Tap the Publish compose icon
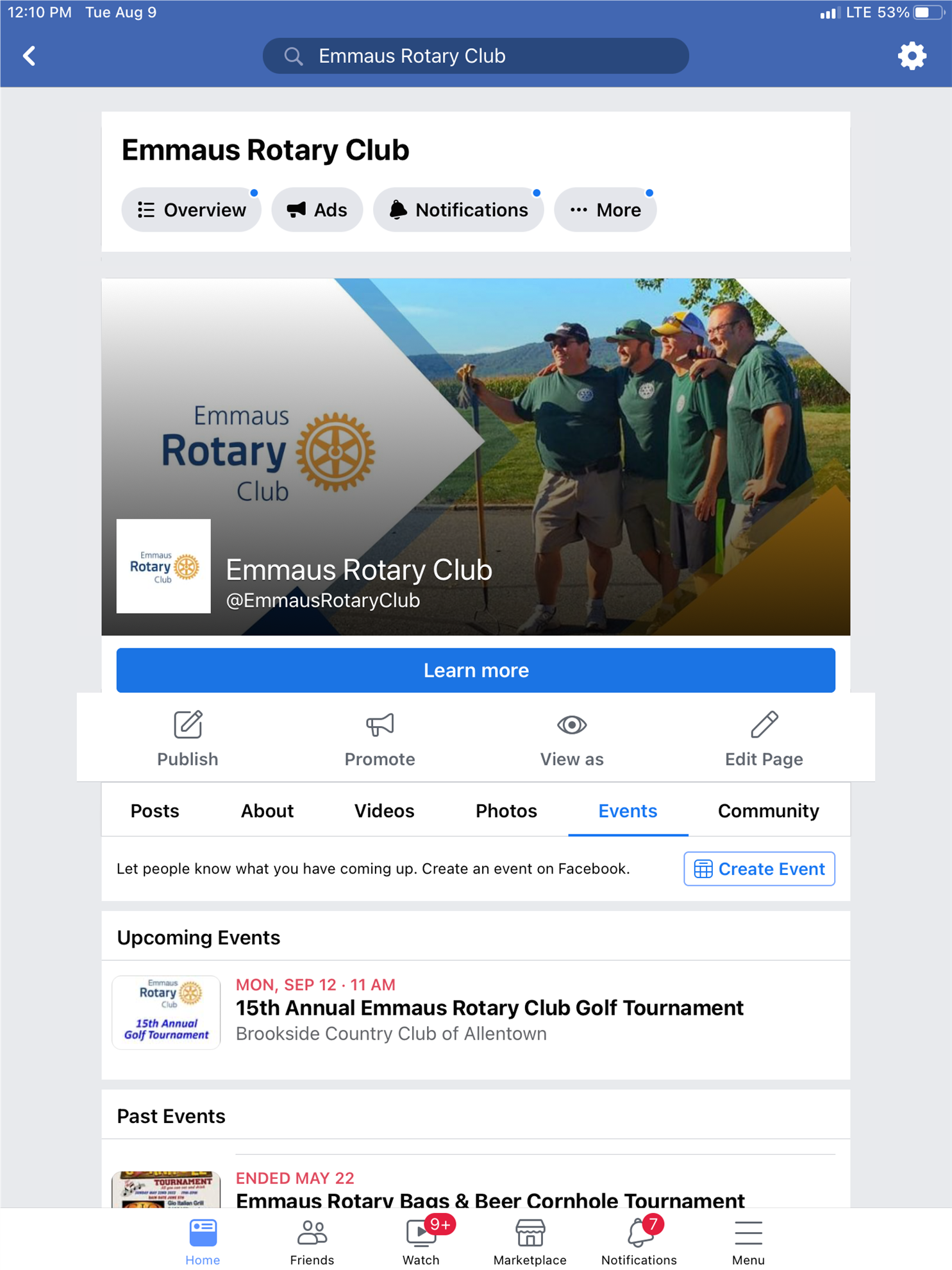 coord(188,725)
